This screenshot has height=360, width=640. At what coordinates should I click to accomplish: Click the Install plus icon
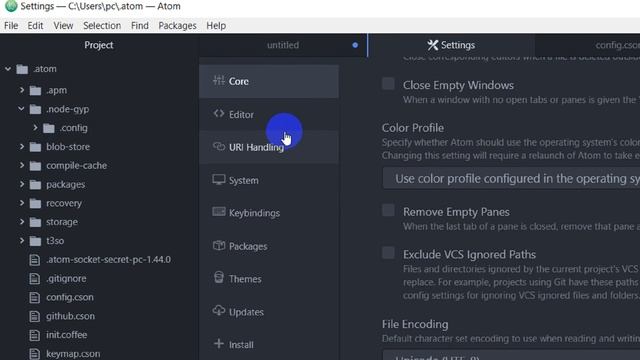[219, 344]
